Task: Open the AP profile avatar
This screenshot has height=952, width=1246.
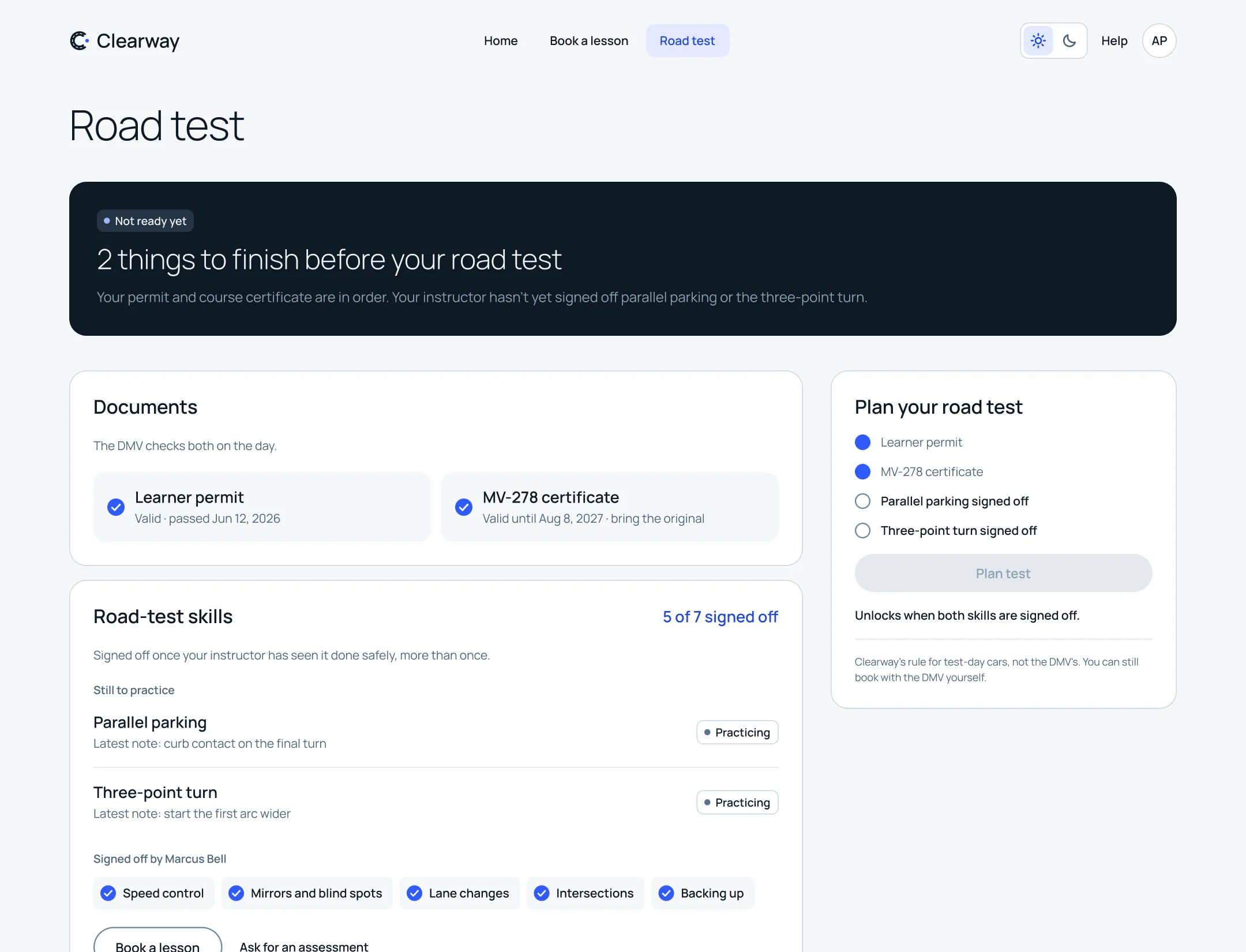Action: point(1159,41)
